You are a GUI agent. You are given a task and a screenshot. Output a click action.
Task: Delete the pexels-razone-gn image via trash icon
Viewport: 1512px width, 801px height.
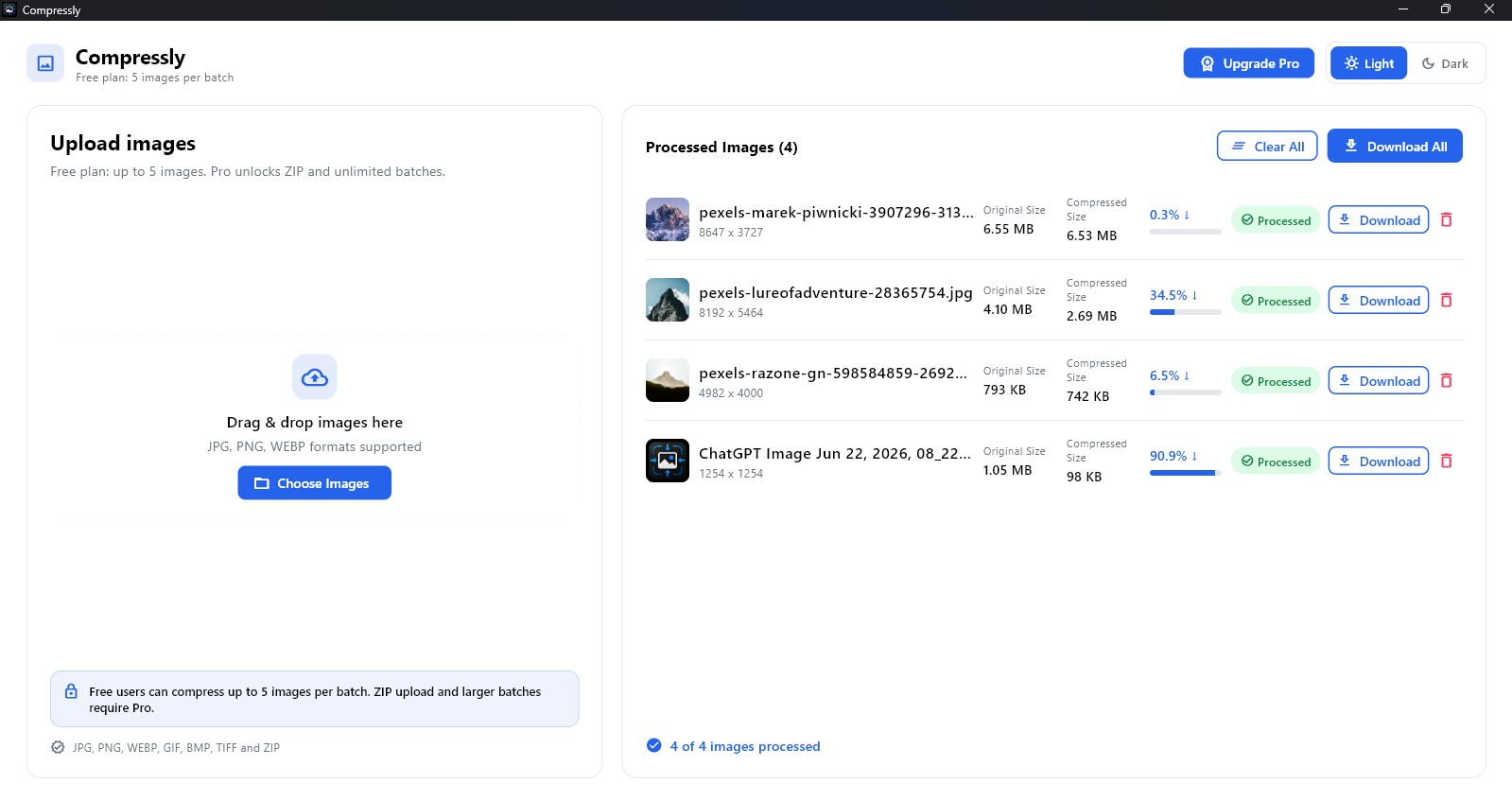(x=1446, y=380)
